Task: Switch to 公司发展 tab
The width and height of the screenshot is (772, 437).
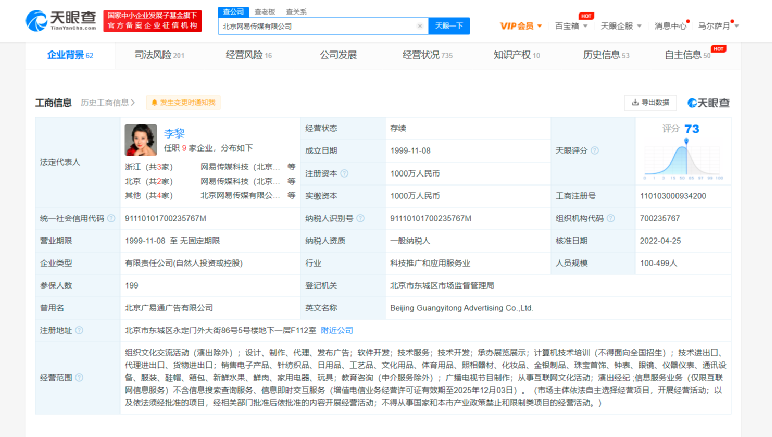Action: click(x=338, y=55)
